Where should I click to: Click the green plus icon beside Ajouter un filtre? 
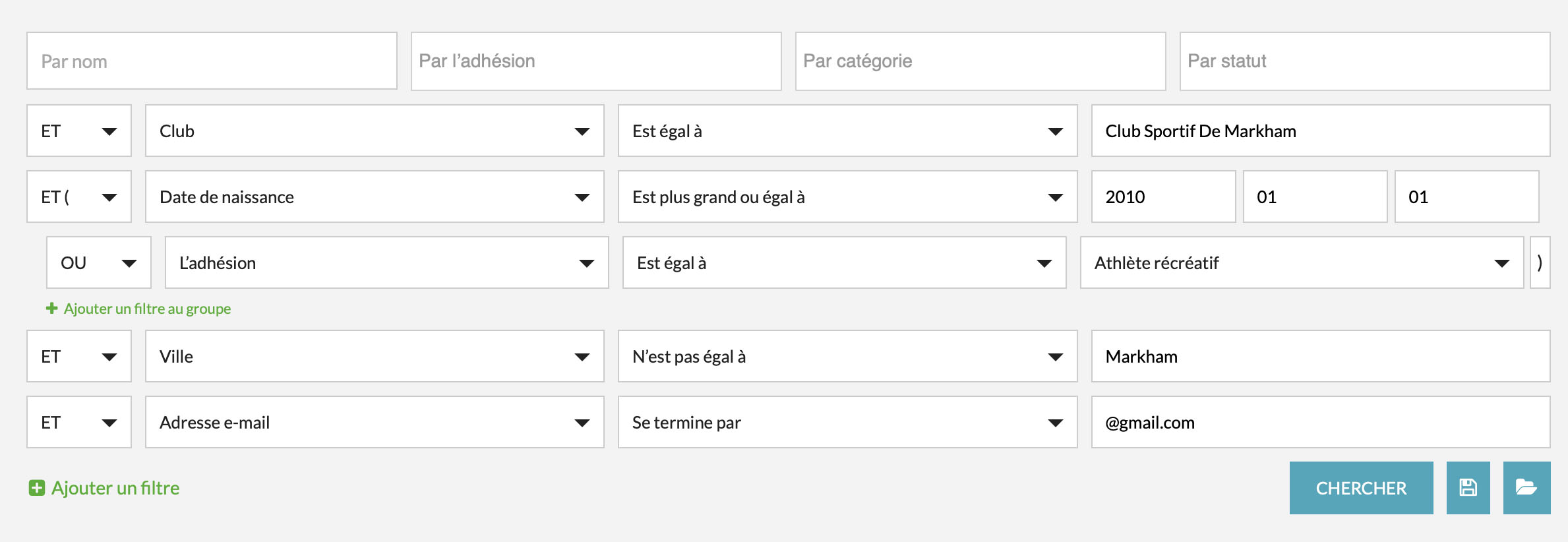(37, 488)
